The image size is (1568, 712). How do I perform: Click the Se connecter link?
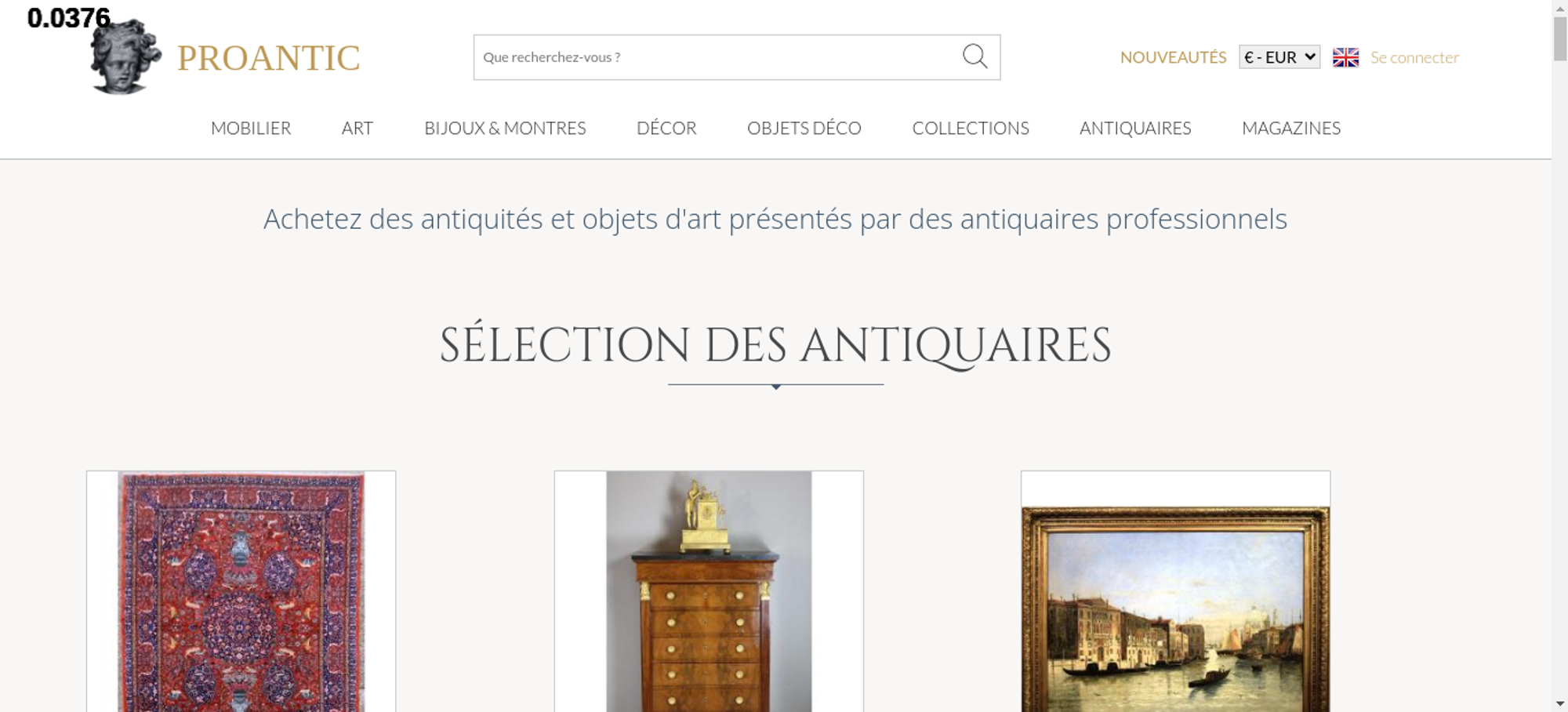point(1414,57)
